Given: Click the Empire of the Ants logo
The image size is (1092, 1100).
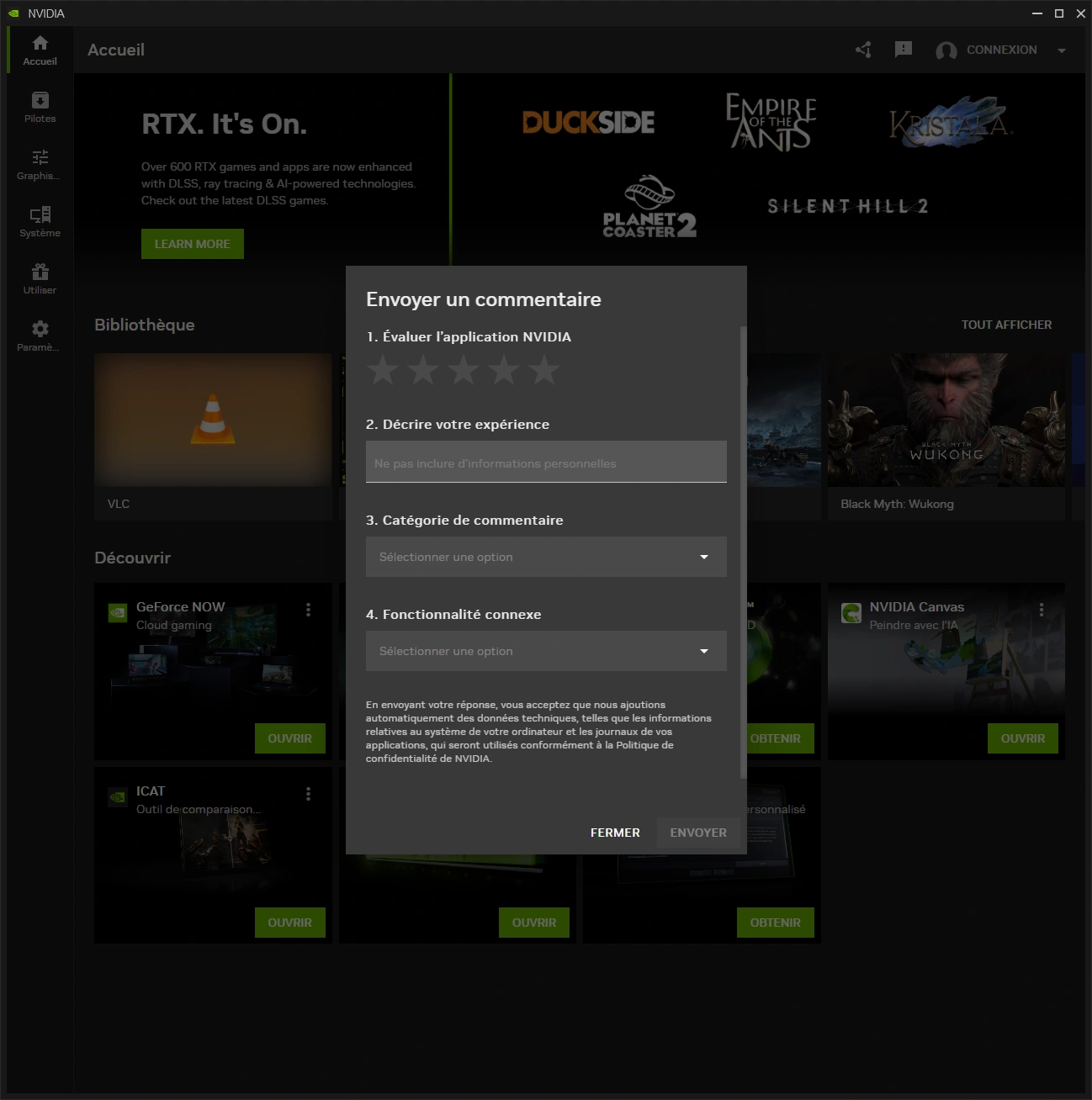Looking at the screenshot, I should [771, 121].
